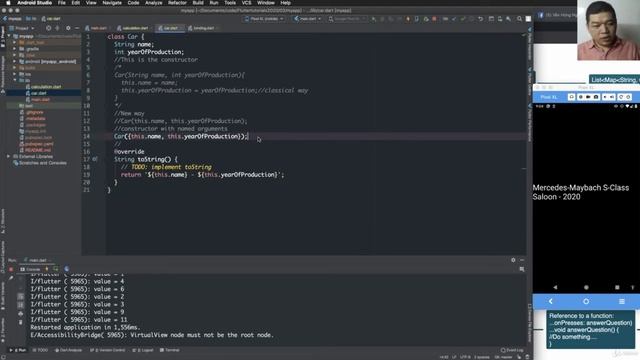
Task: Open the Terminal tool window
Action: 170,350
